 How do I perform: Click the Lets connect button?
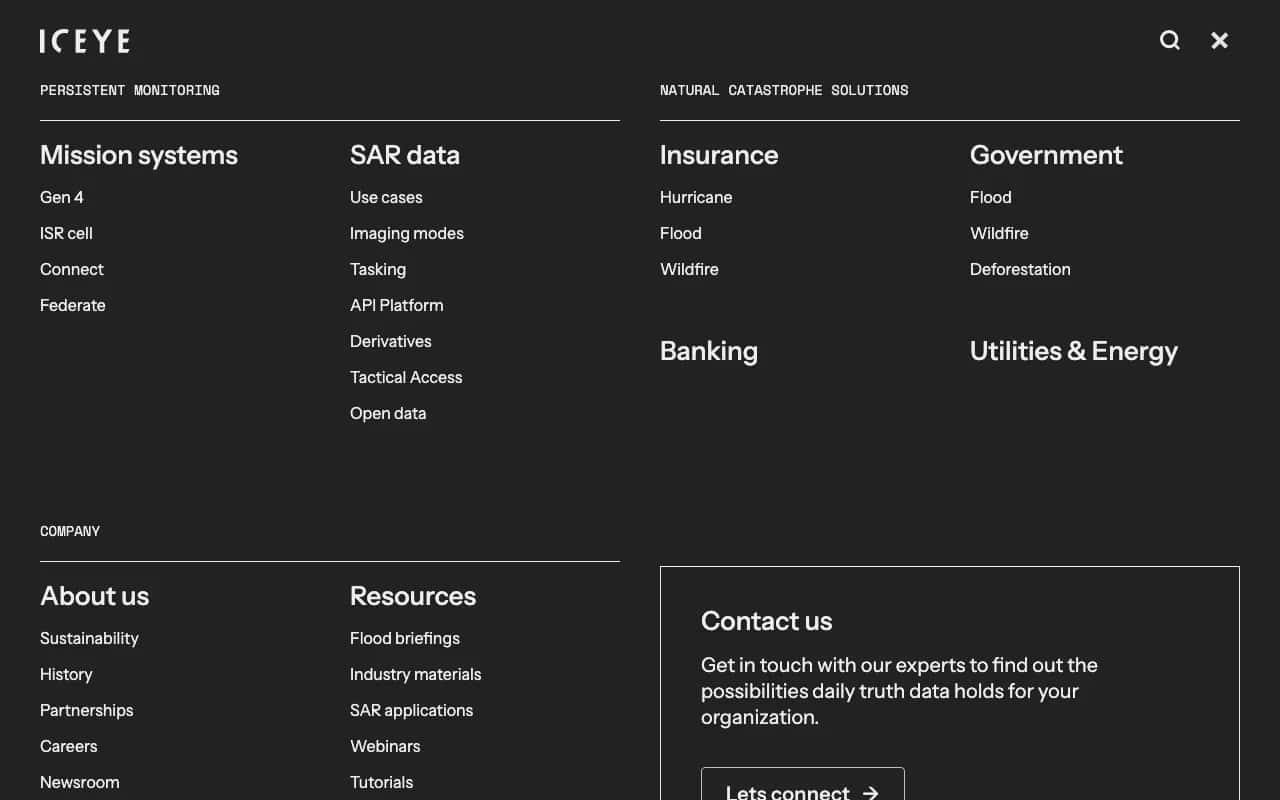tap(803, 784)
